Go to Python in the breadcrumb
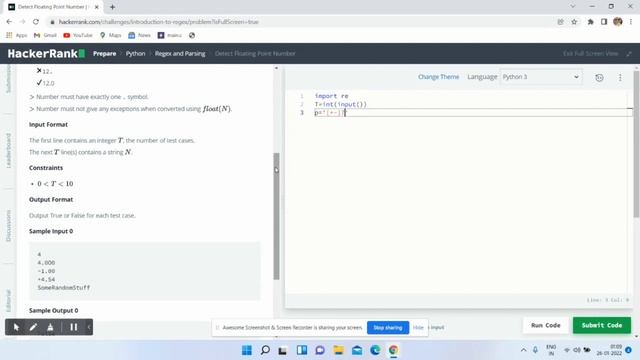This screenshot has width=640, height=360. [136, 53]
